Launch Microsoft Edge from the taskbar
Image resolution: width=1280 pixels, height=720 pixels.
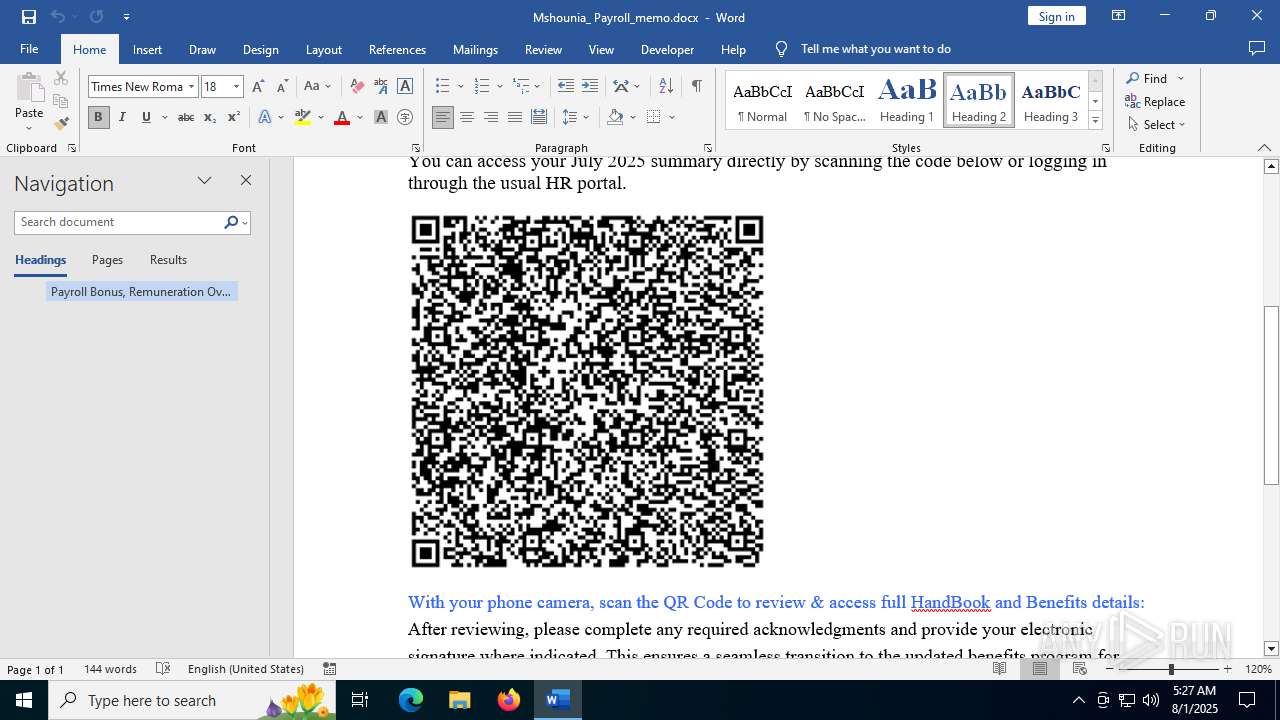[411, 700]
